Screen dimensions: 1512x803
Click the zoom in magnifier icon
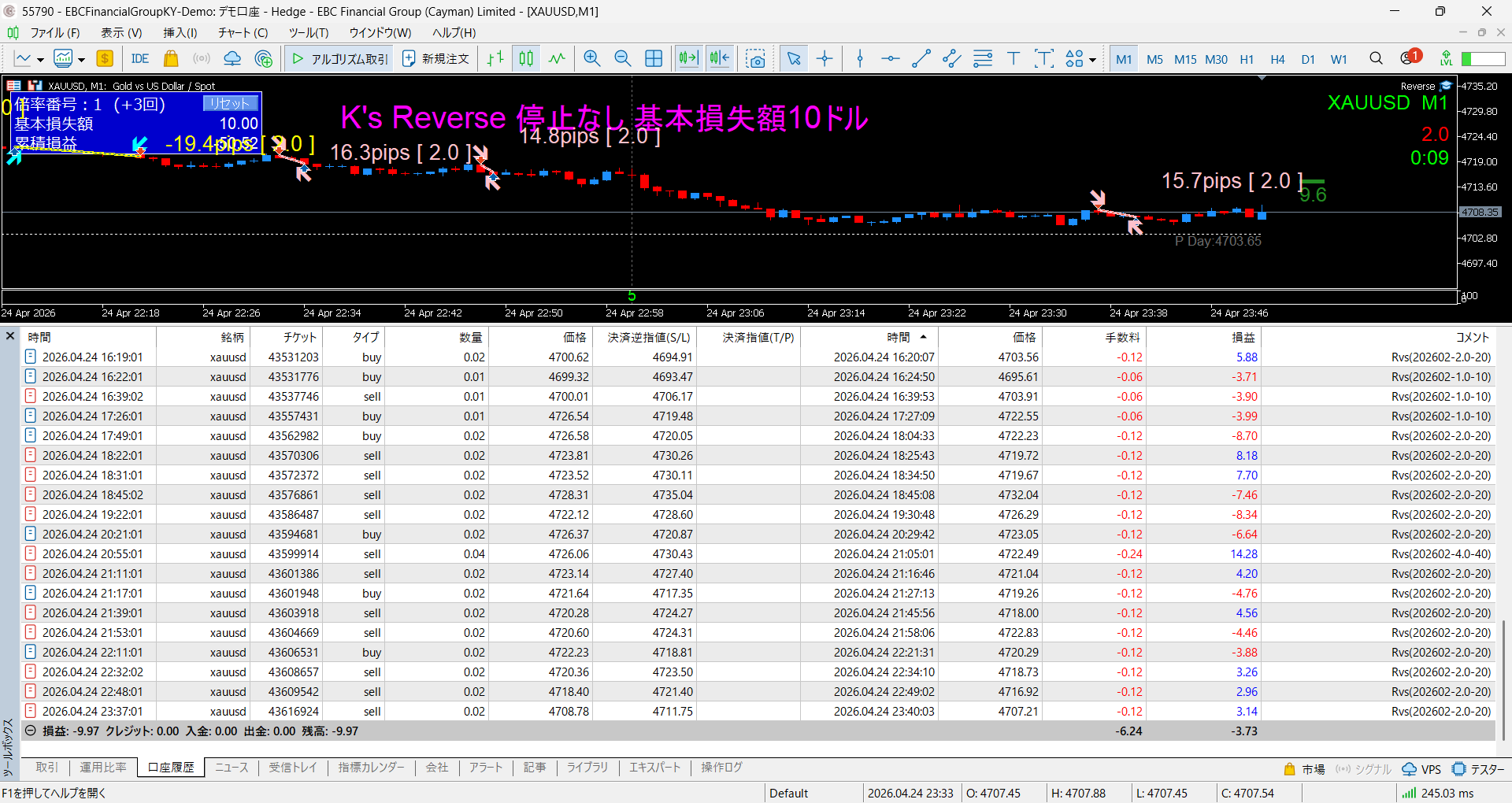591,59
